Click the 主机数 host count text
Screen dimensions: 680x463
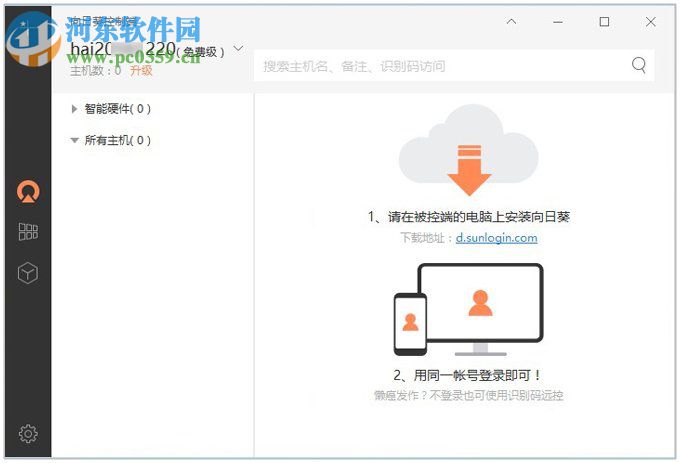tap(96, 70)
